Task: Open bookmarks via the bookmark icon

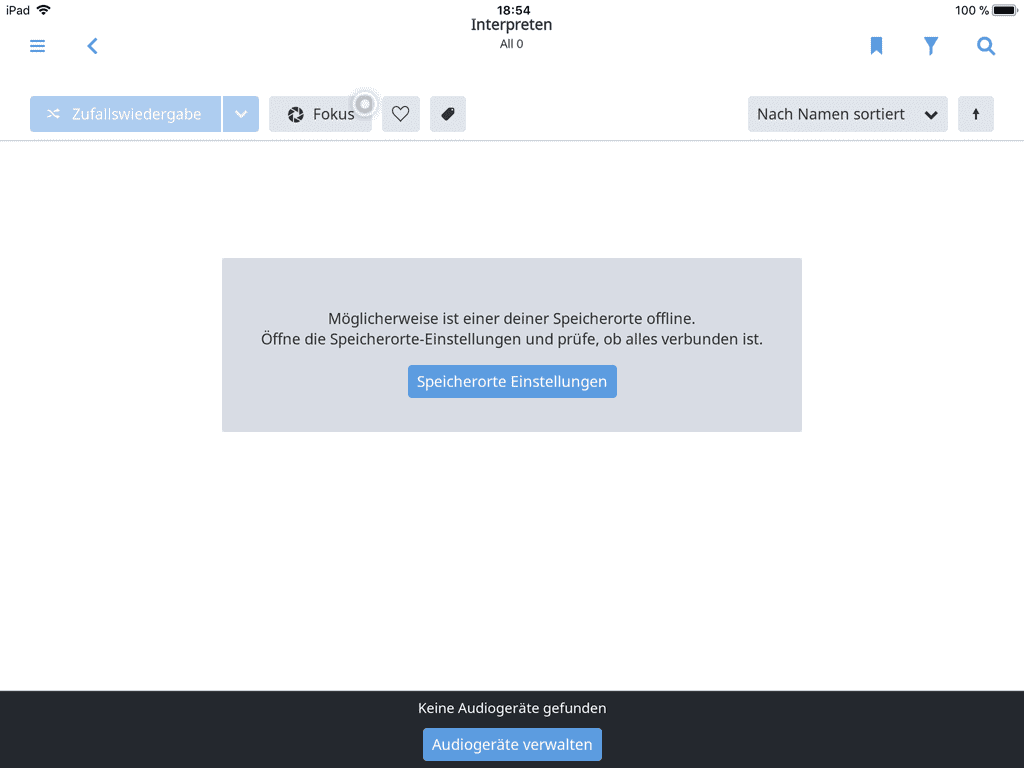Action: tap(876, 46)
